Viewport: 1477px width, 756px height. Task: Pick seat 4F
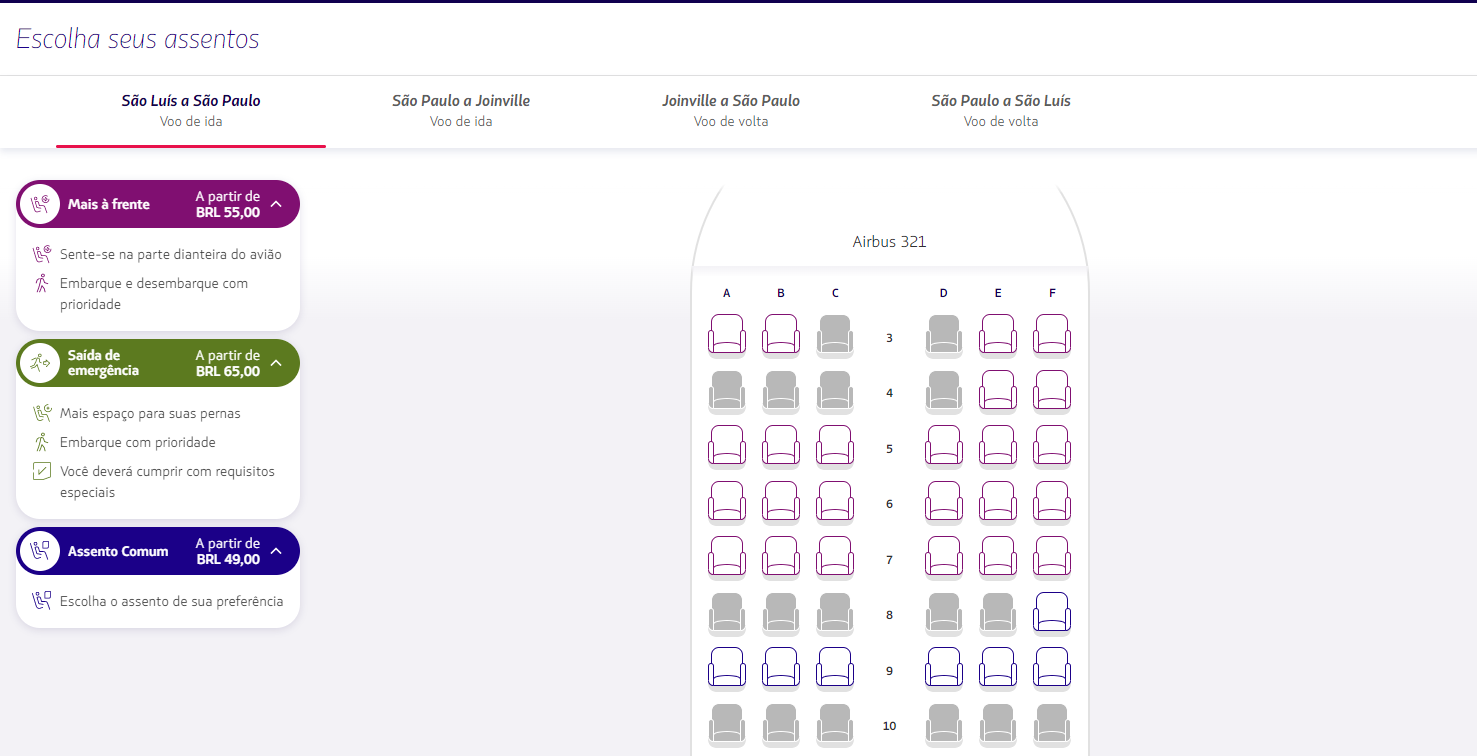[1052, 391]
